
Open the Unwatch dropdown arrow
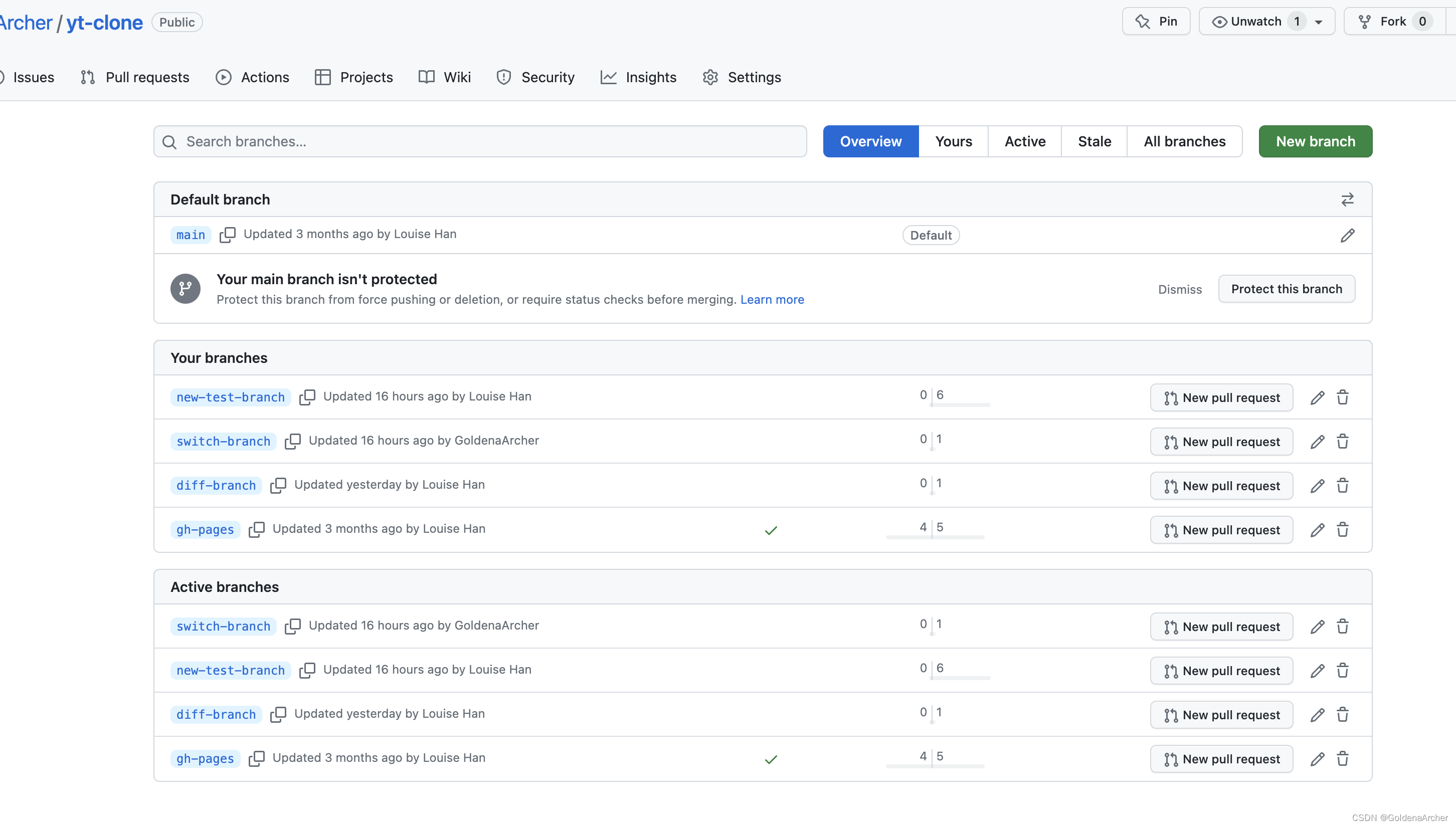[x=1319, y=22]
